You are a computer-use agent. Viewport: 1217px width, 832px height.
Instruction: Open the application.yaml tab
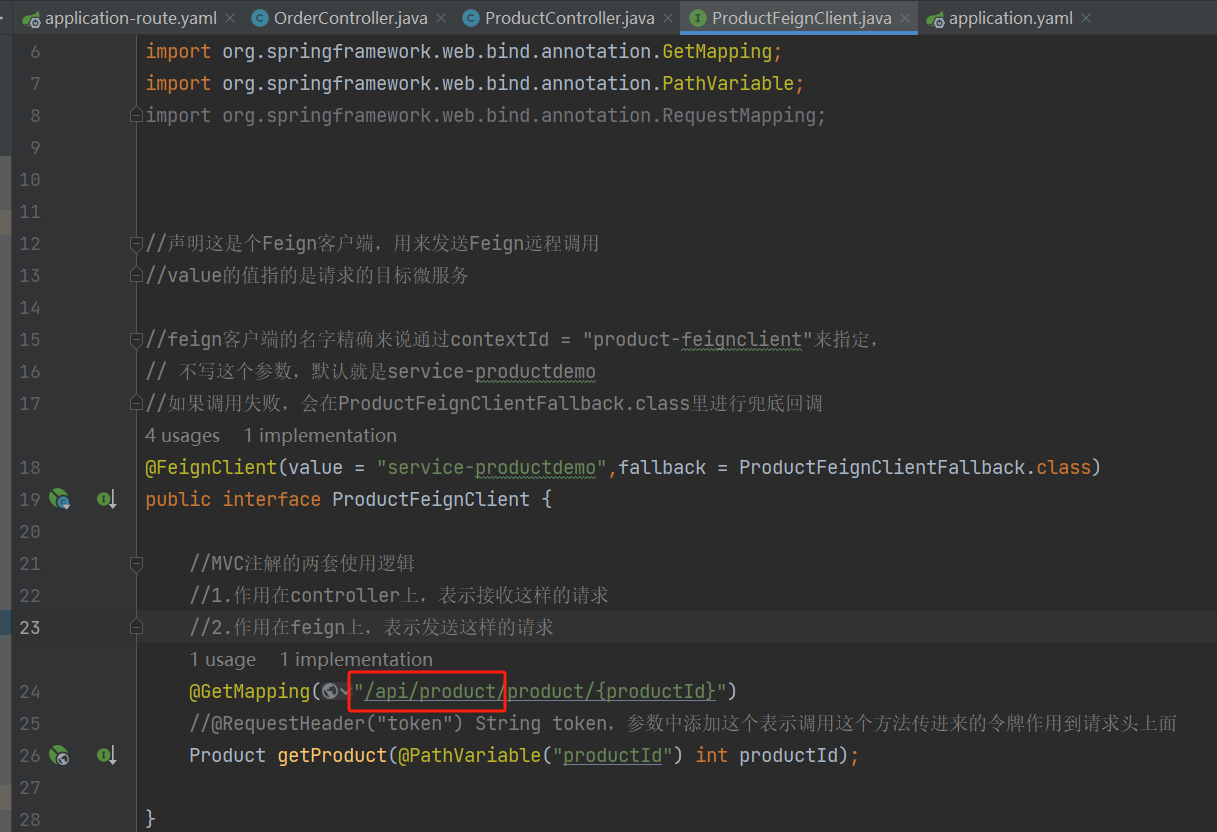coord(1011,18)
